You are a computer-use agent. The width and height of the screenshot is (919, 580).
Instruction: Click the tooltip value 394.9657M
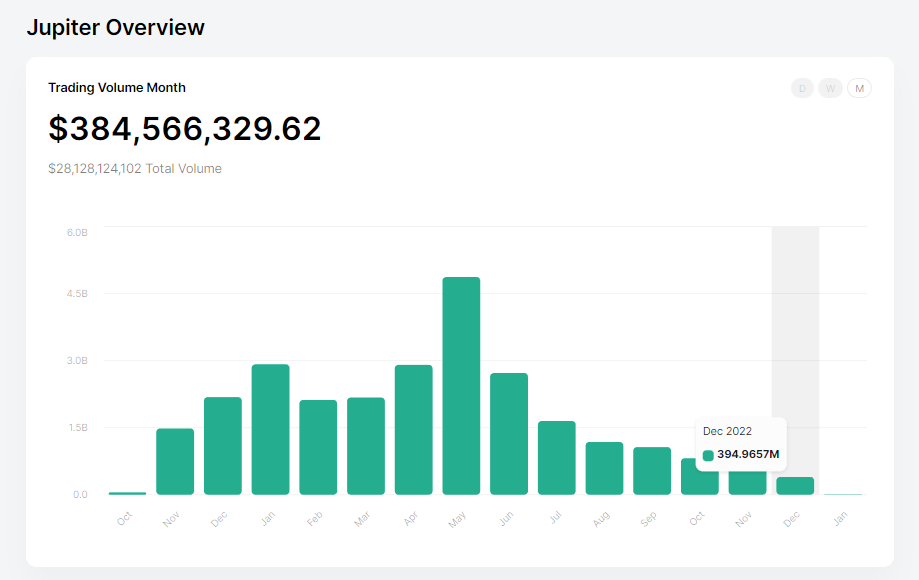[x=748, y=455]
